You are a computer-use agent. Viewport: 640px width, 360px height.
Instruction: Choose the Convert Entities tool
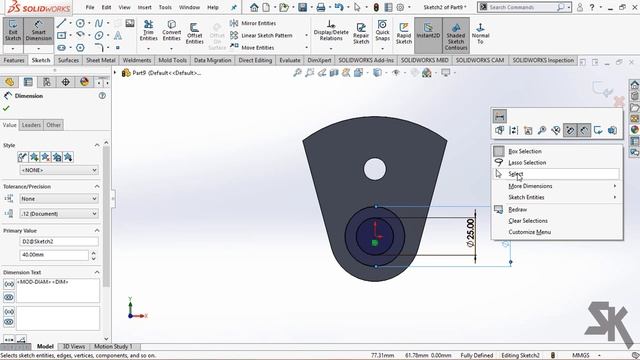click(x=171, y=31)
